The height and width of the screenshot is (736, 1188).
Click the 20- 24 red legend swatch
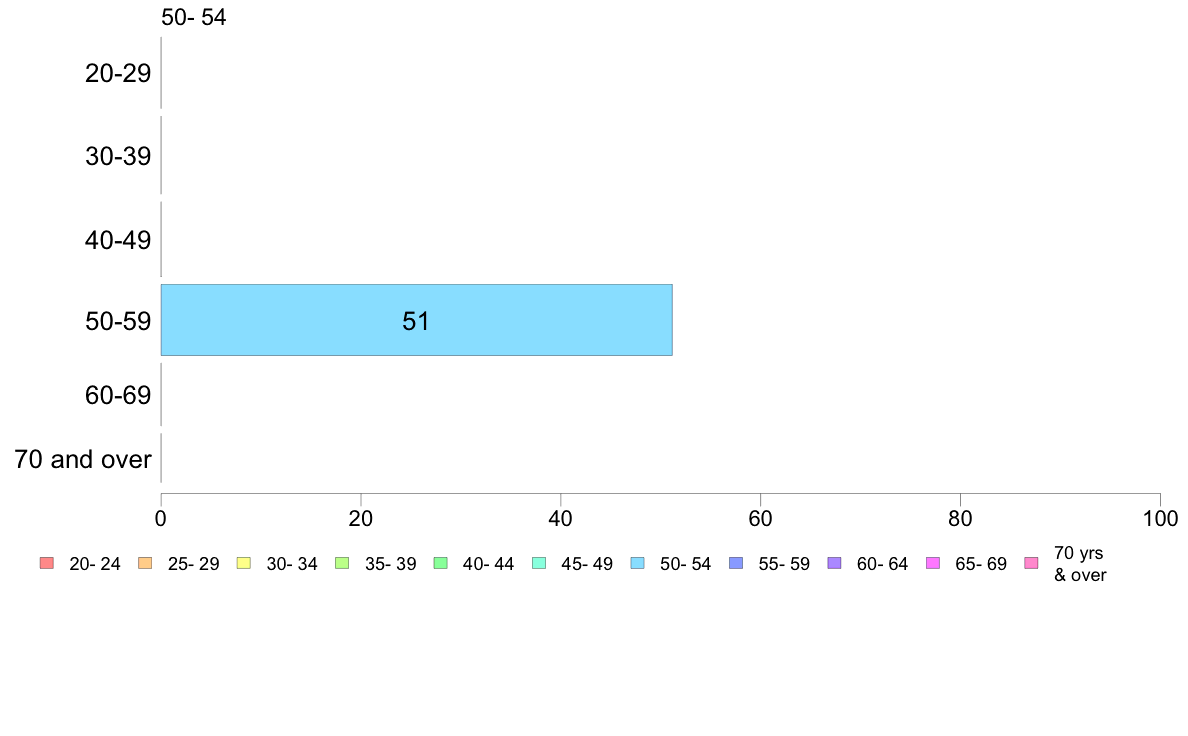pos(47,563)
